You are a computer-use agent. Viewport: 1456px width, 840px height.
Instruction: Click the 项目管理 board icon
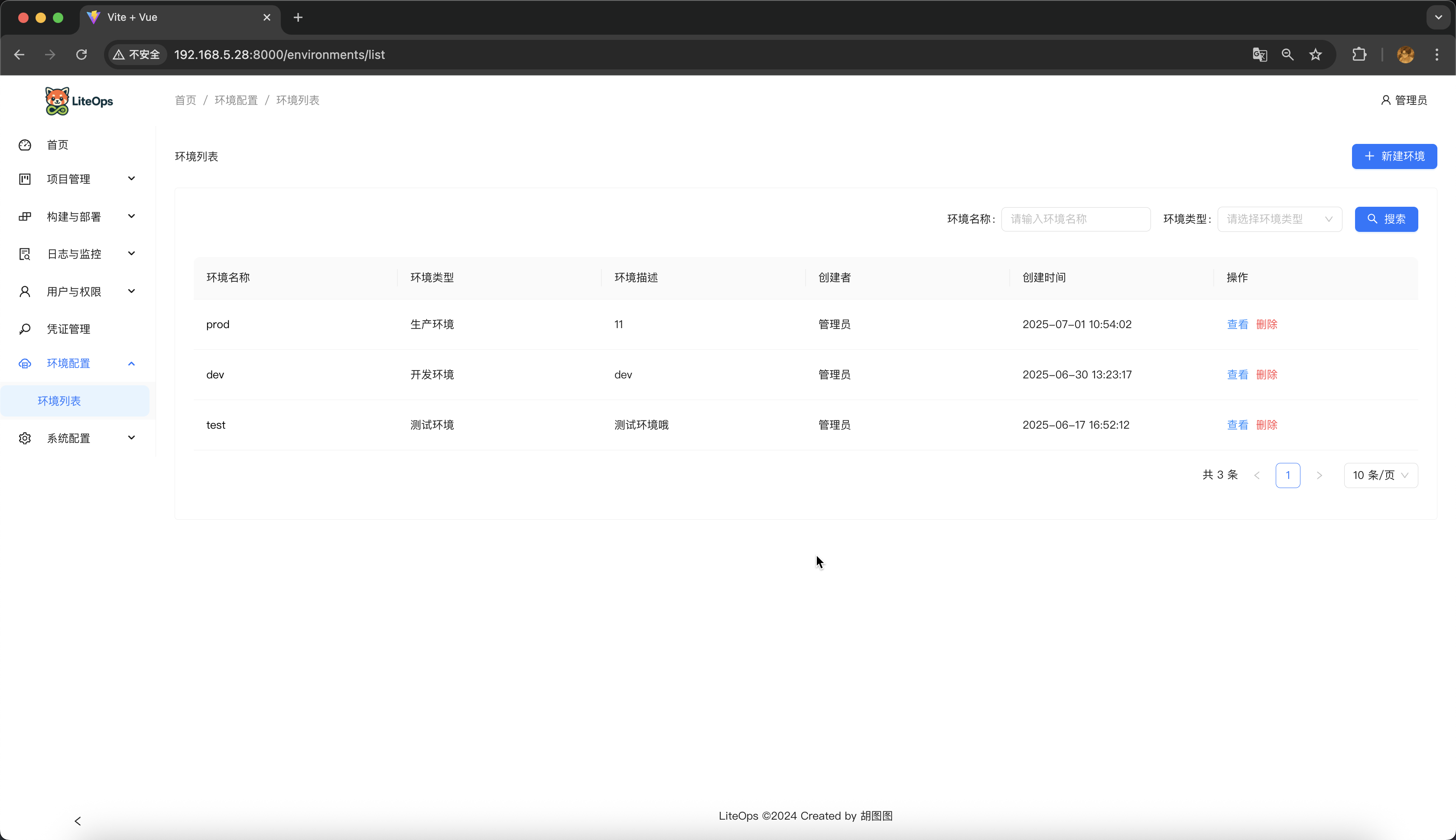pos(25,179)
